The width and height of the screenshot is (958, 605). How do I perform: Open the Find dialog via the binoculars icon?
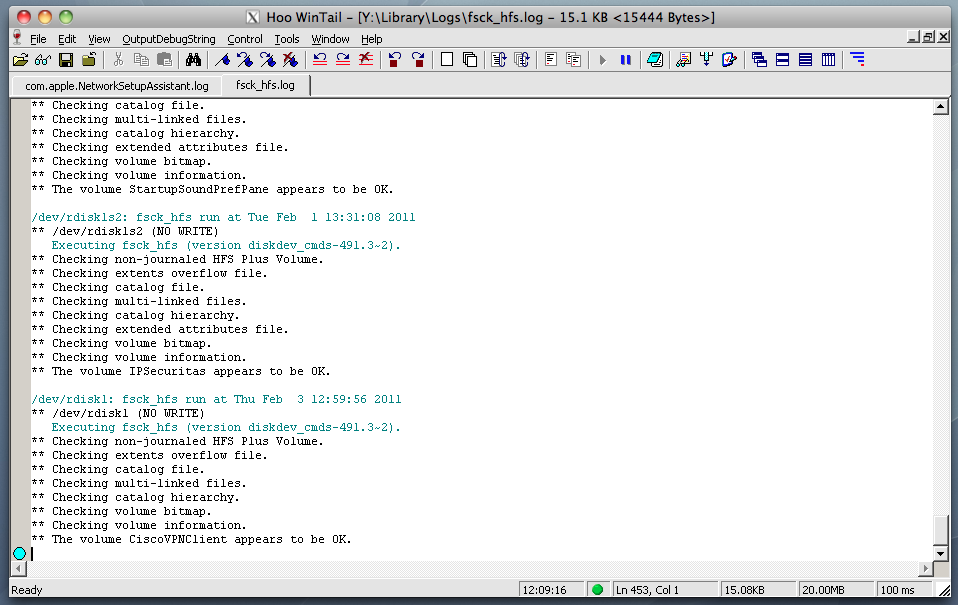(x=194, y=59)
